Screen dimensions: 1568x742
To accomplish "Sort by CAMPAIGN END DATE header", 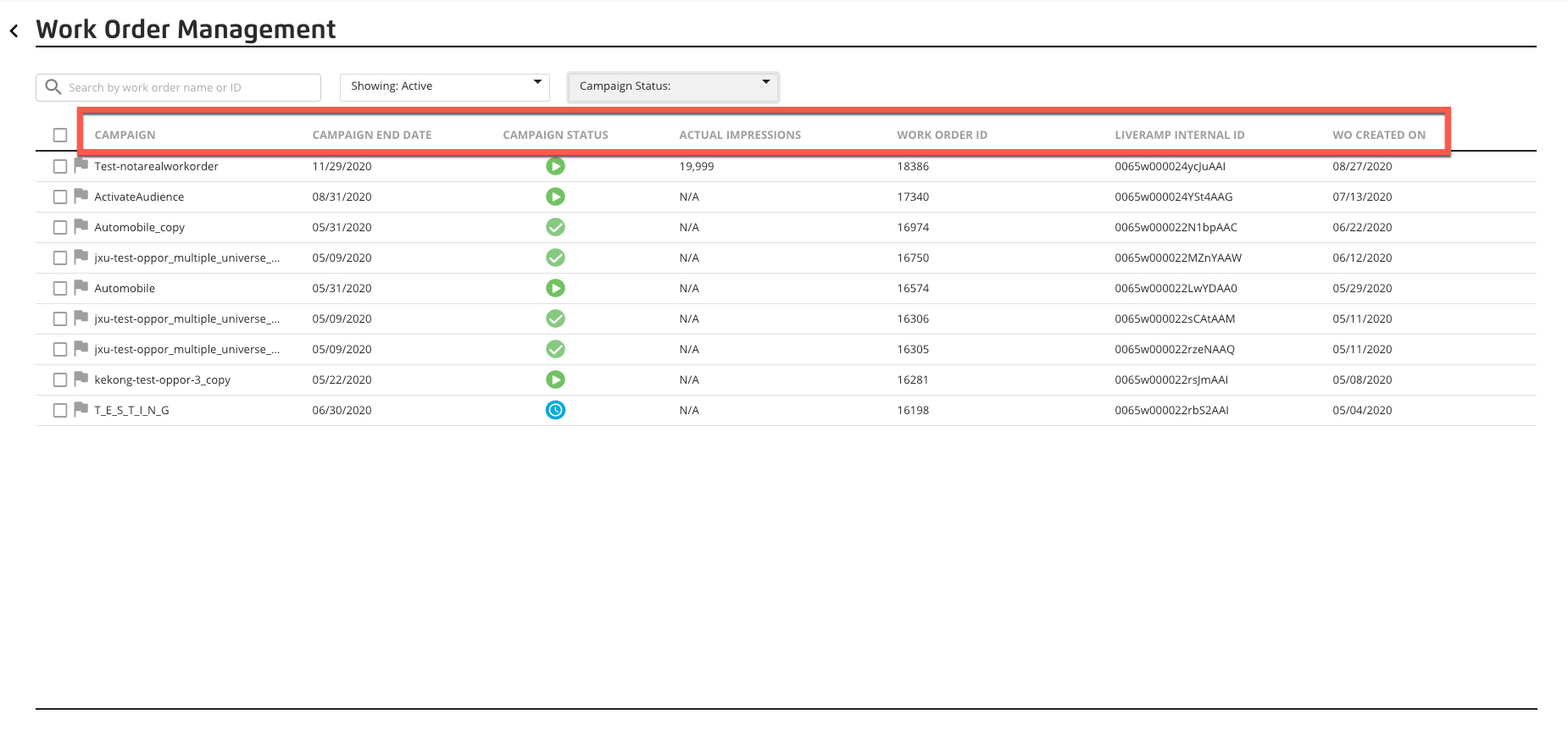I will coord(372,135).
